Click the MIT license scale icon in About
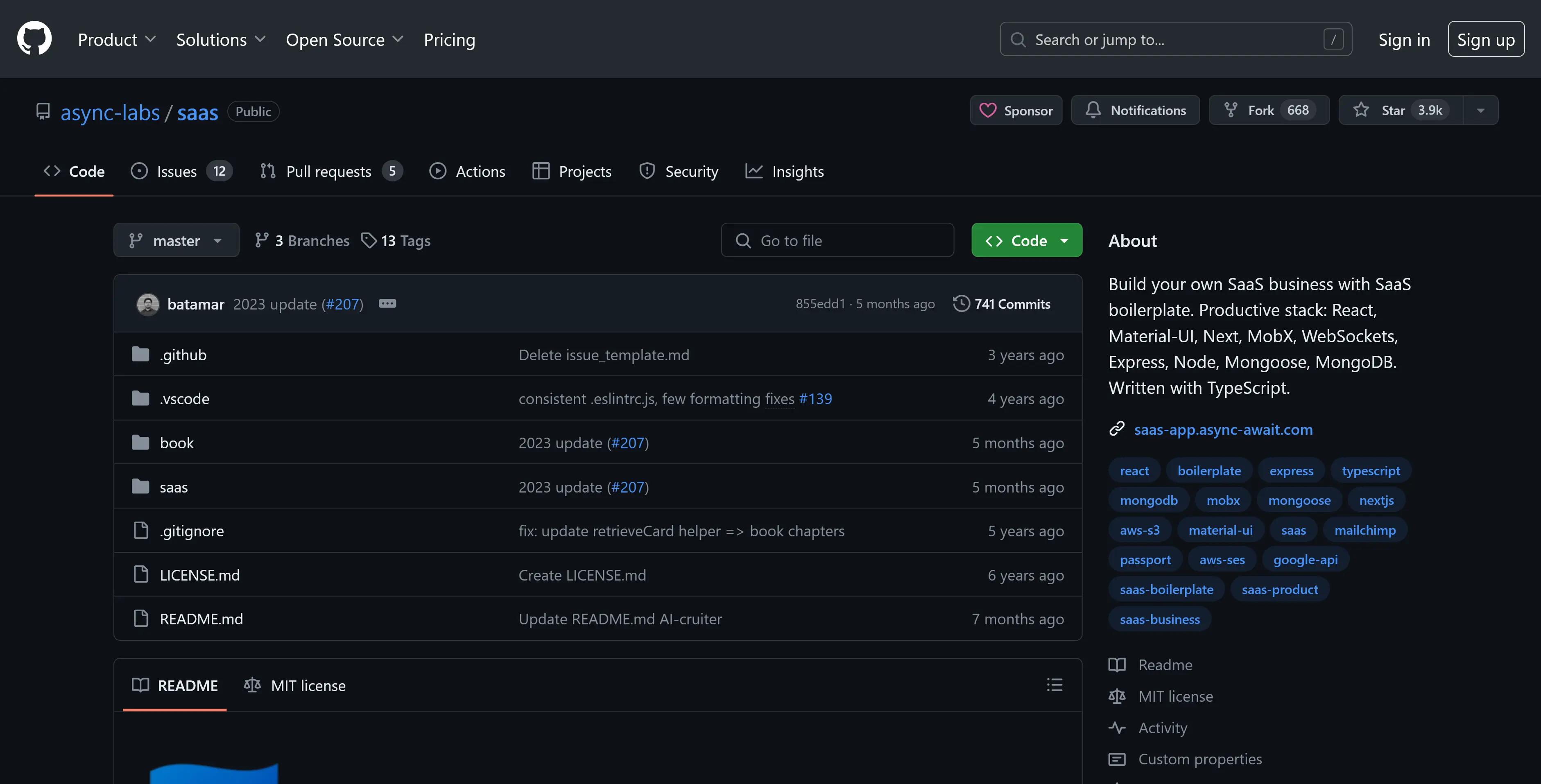1541x784 pixels. 1116,696
